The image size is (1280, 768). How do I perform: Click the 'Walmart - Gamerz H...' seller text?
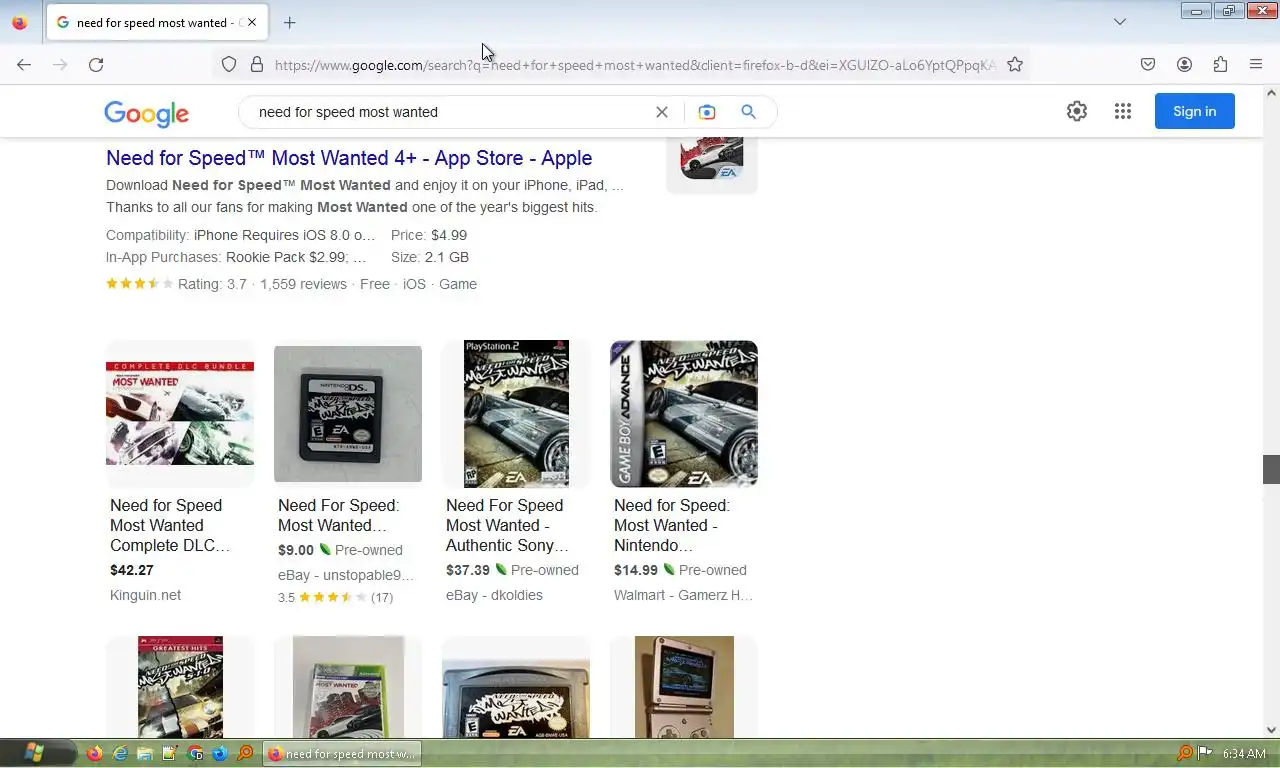(683, 595)
